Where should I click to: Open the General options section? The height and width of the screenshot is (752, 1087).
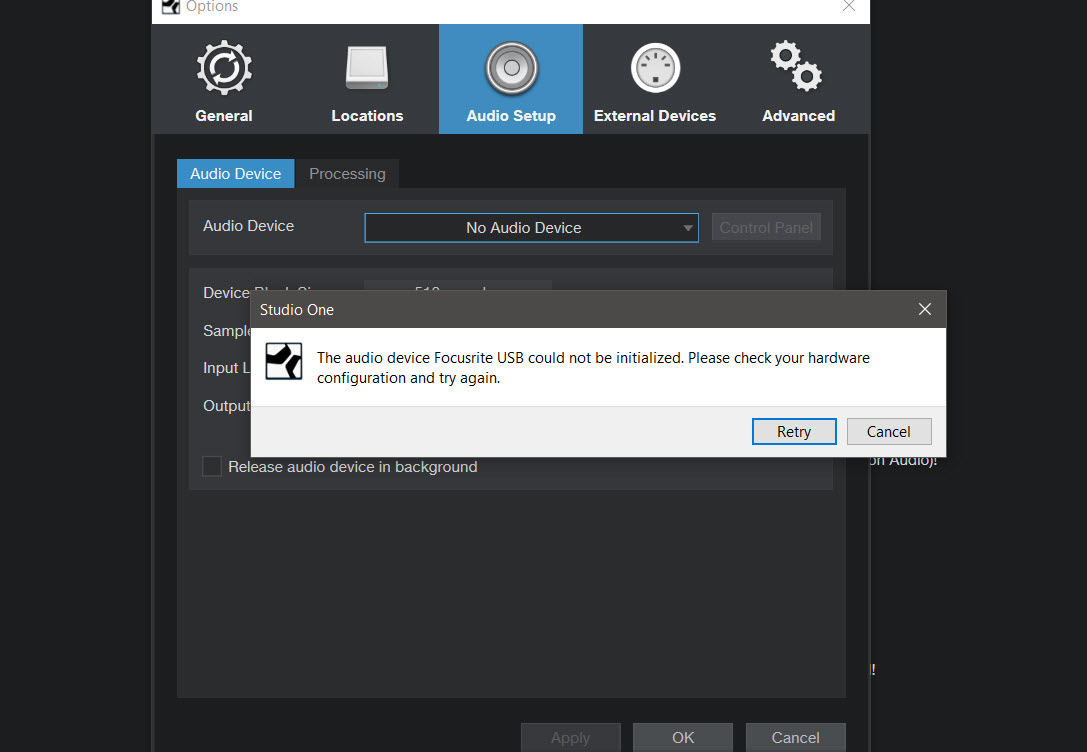pos(224,80)
